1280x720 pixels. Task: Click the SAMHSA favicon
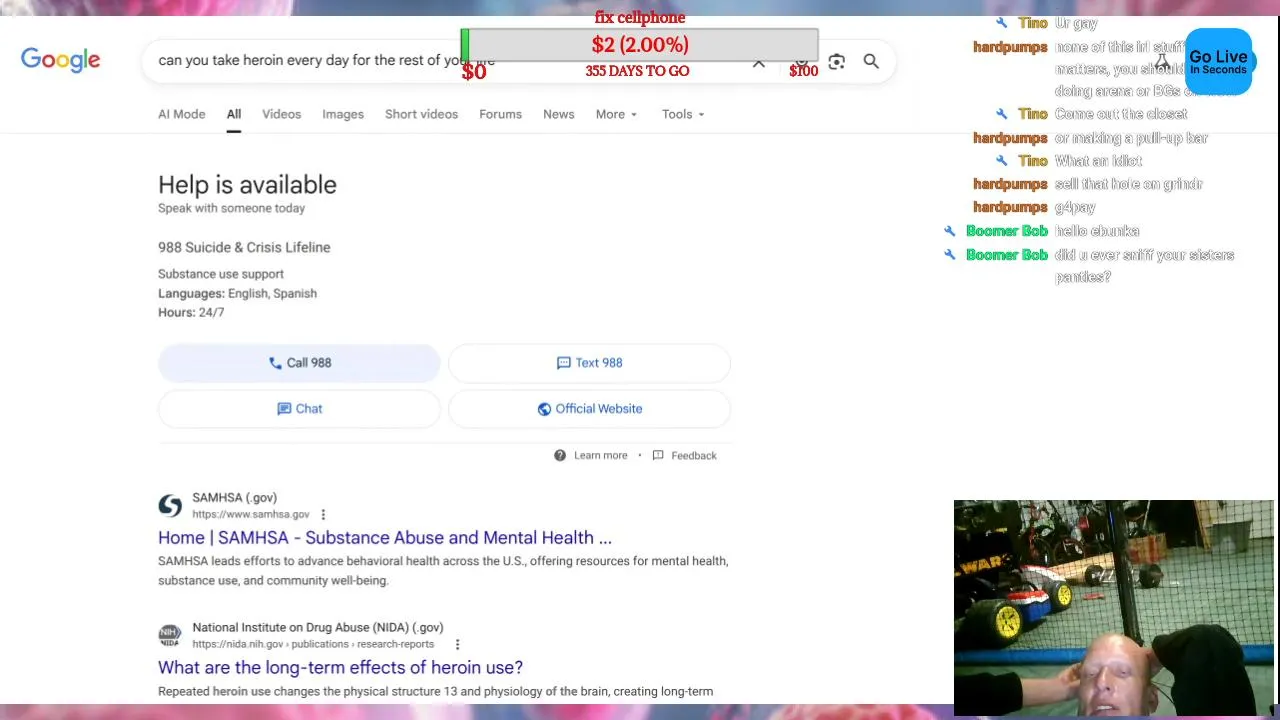[x=170, y=505]
